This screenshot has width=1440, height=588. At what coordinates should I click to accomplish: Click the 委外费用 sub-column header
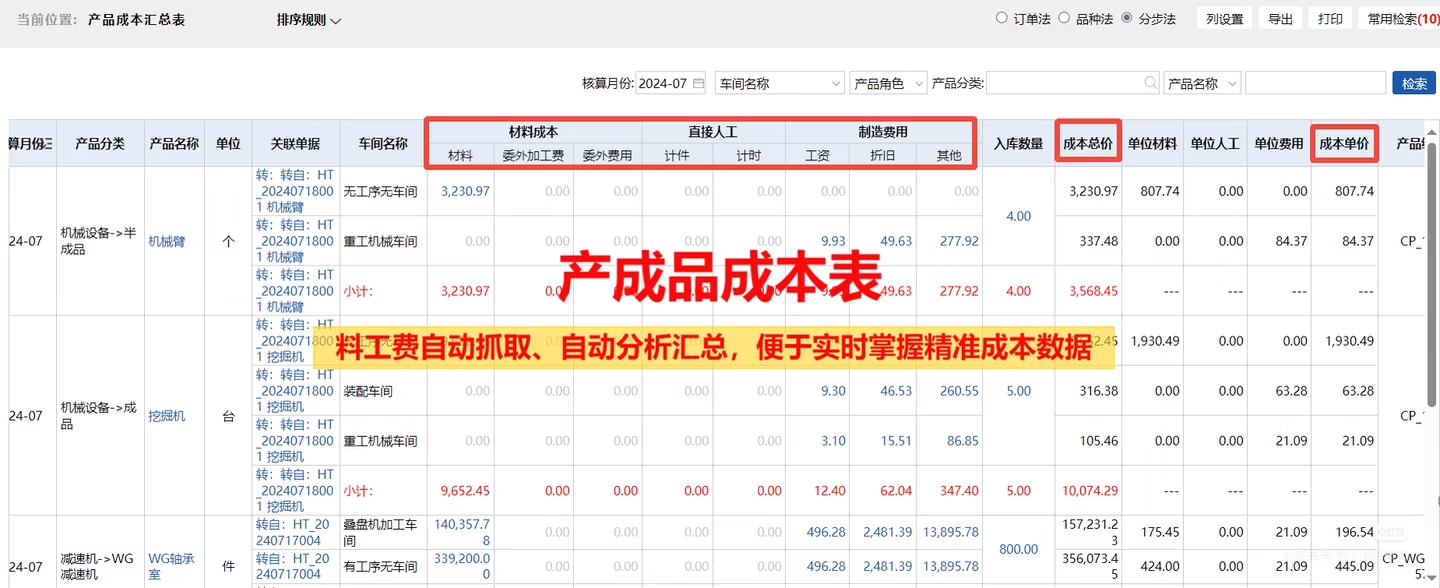tap(607, 155)
